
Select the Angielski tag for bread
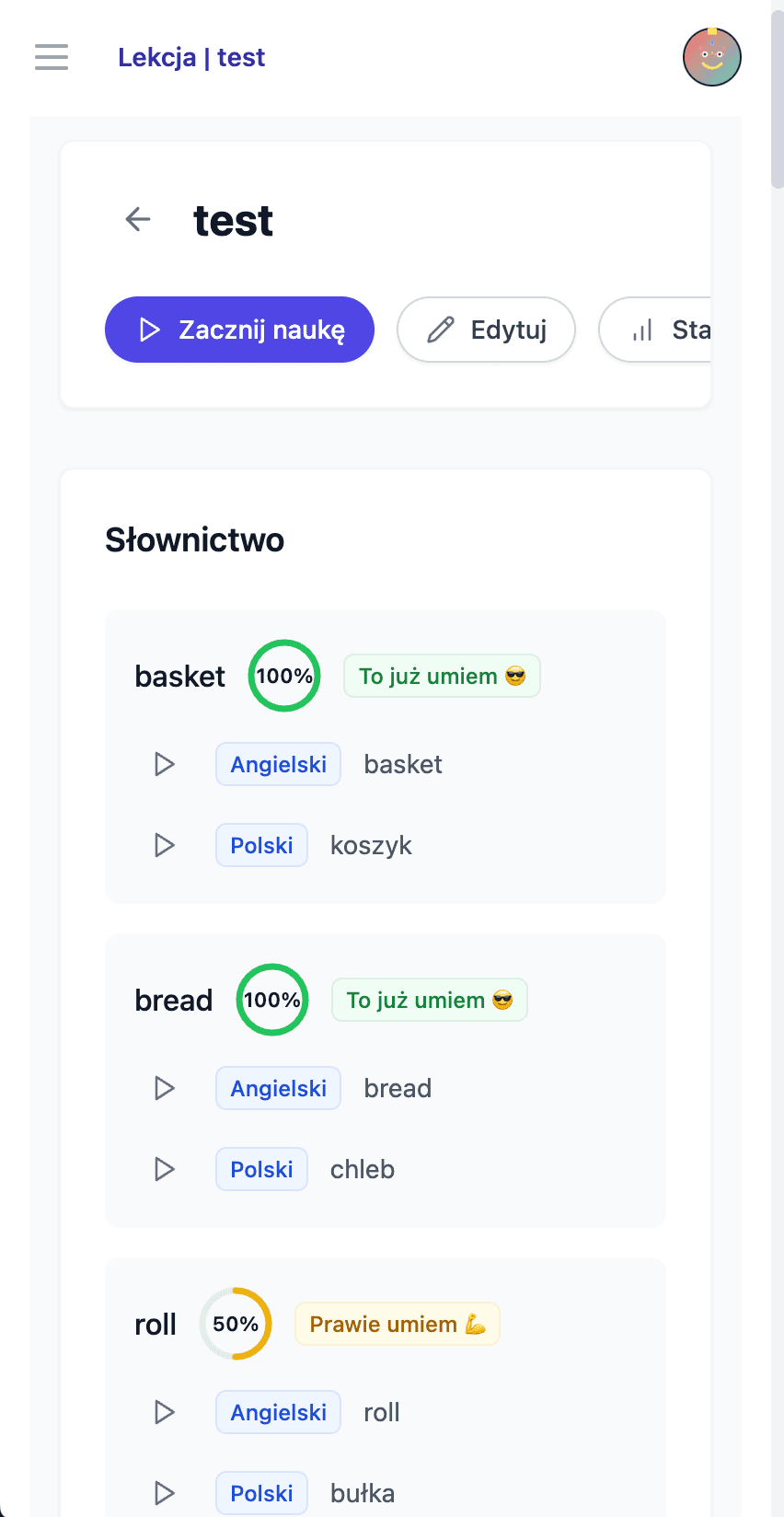pyautogui.click(x=278, y=1088)
